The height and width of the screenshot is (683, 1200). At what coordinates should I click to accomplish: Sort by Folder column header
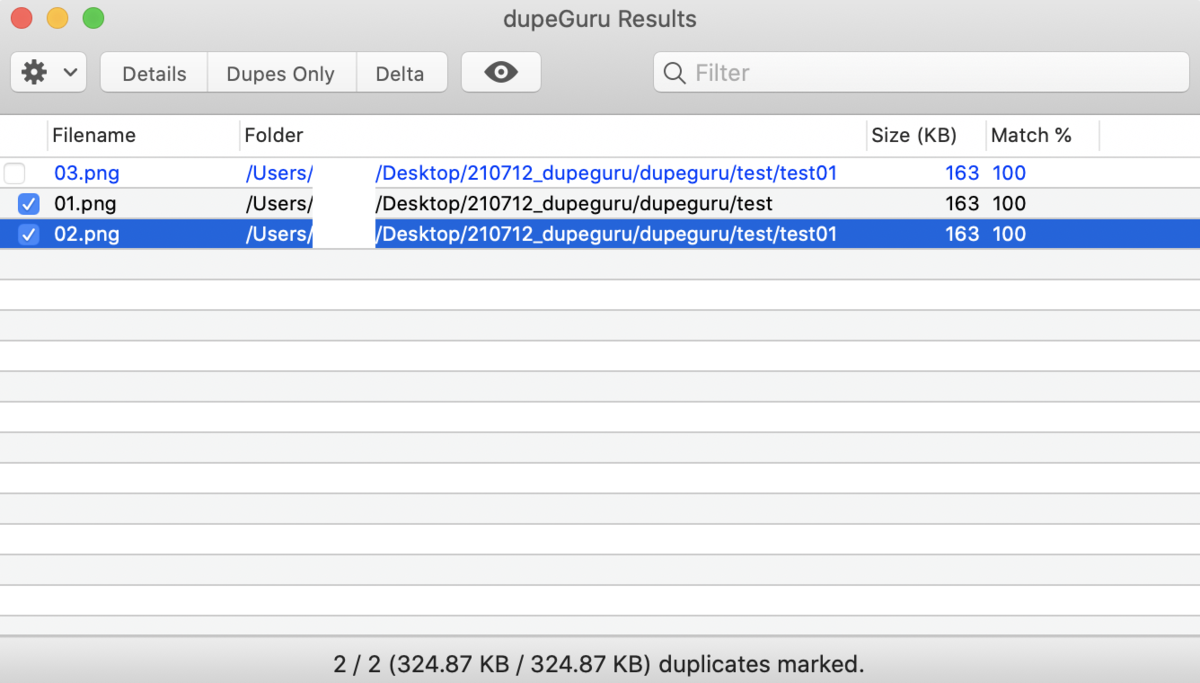(274, 135)
